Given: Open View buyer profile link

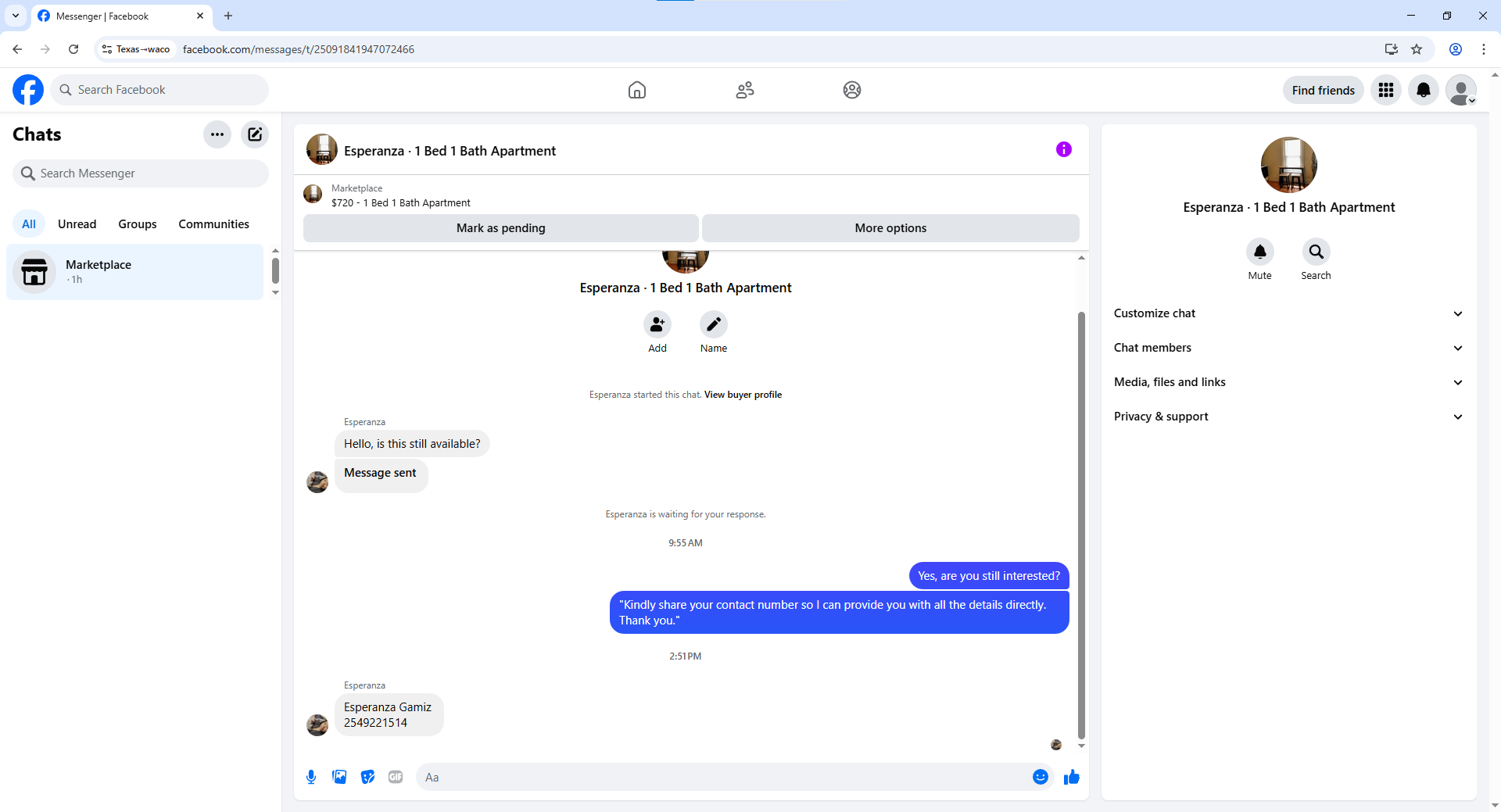Looking at the screenshot, I should tap(743, 395).
